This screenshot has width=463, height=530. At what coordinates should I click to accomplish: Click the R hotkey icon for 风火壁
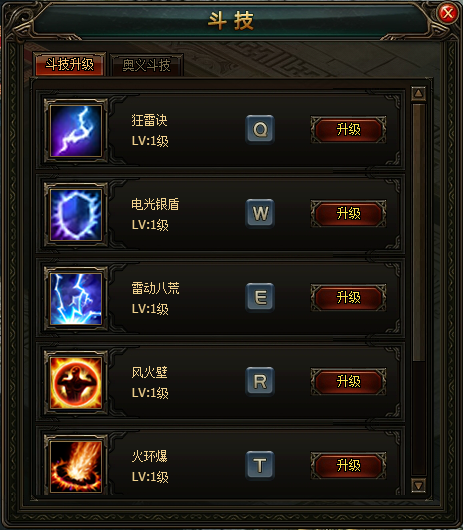coord(260,381)
